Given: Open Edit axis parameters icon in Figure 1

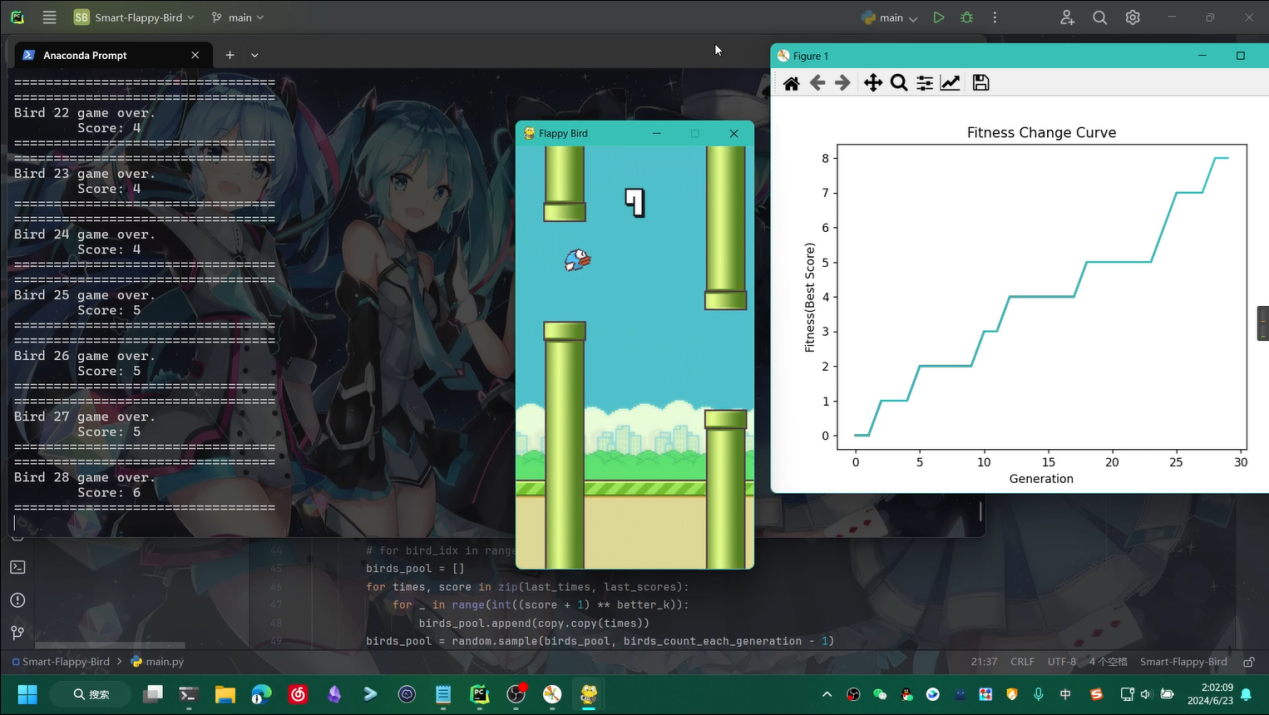Looking at the screenshot, I should tap(951, 83).
